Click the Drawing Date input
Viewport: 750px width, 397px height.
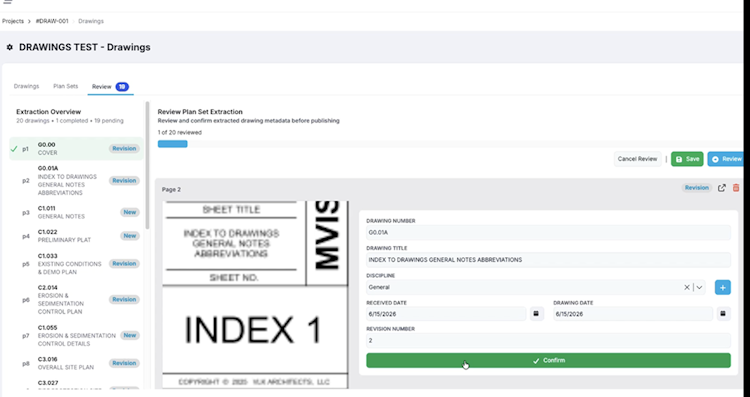click(632, 314)
